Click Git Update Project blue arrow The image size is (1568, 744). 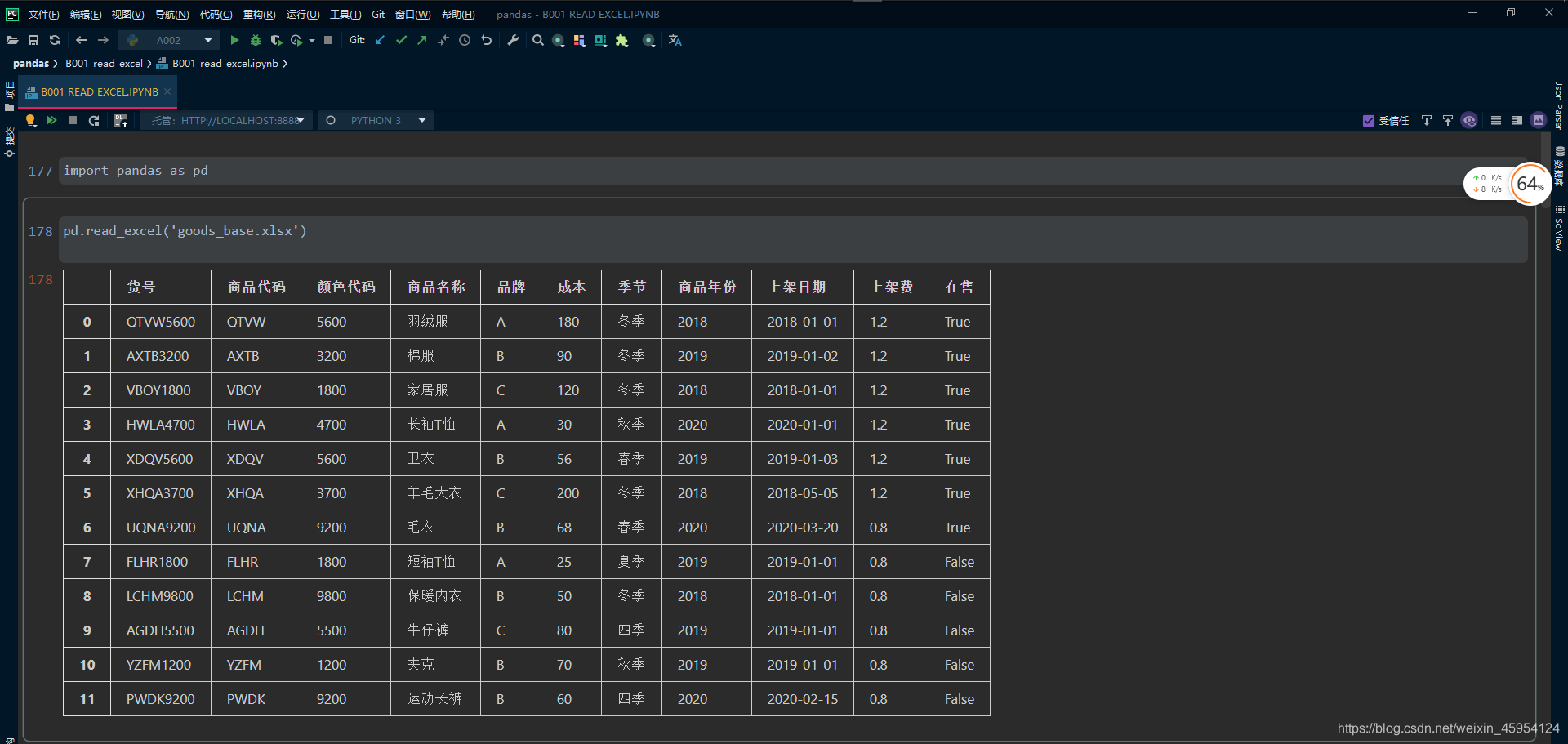click(380, 40)
